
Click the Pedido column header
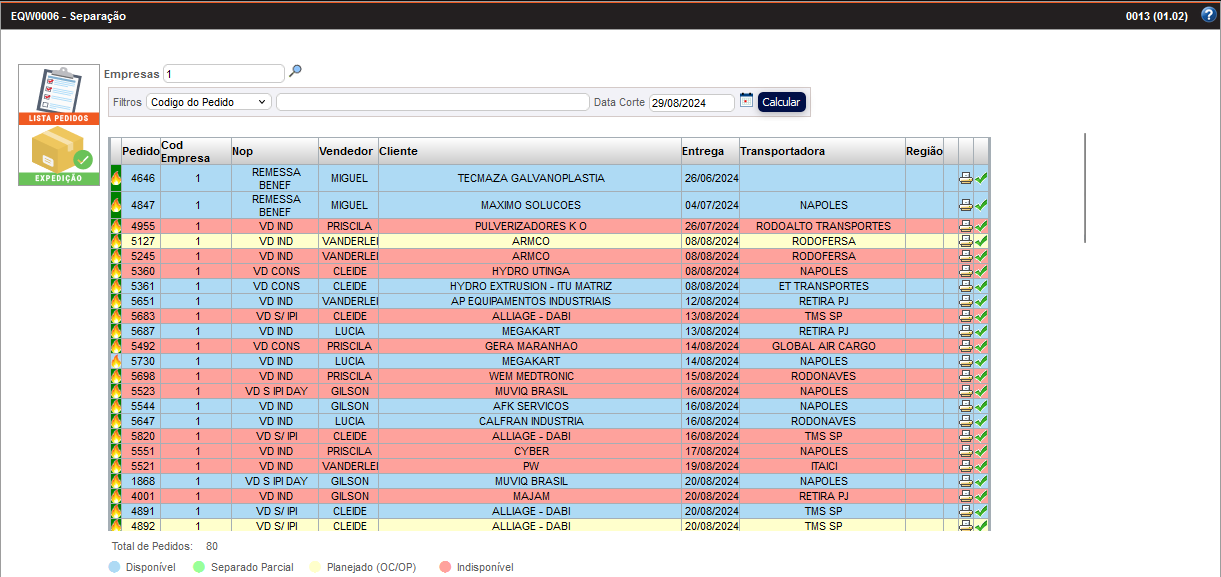click(140, 151)
